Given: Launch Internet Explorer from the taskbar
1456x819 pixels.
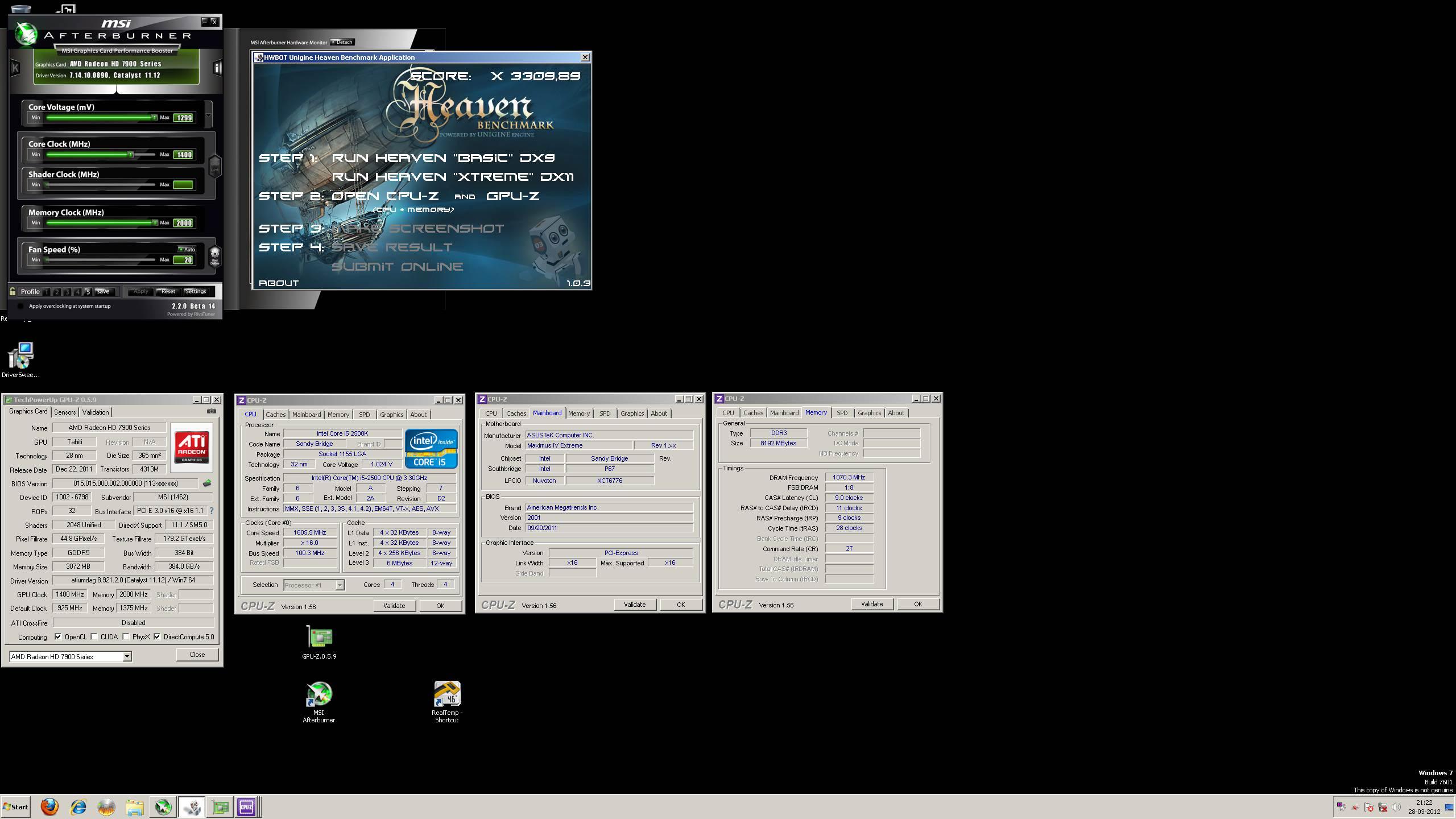Looking at the screenshot, I should click(78, 806).
